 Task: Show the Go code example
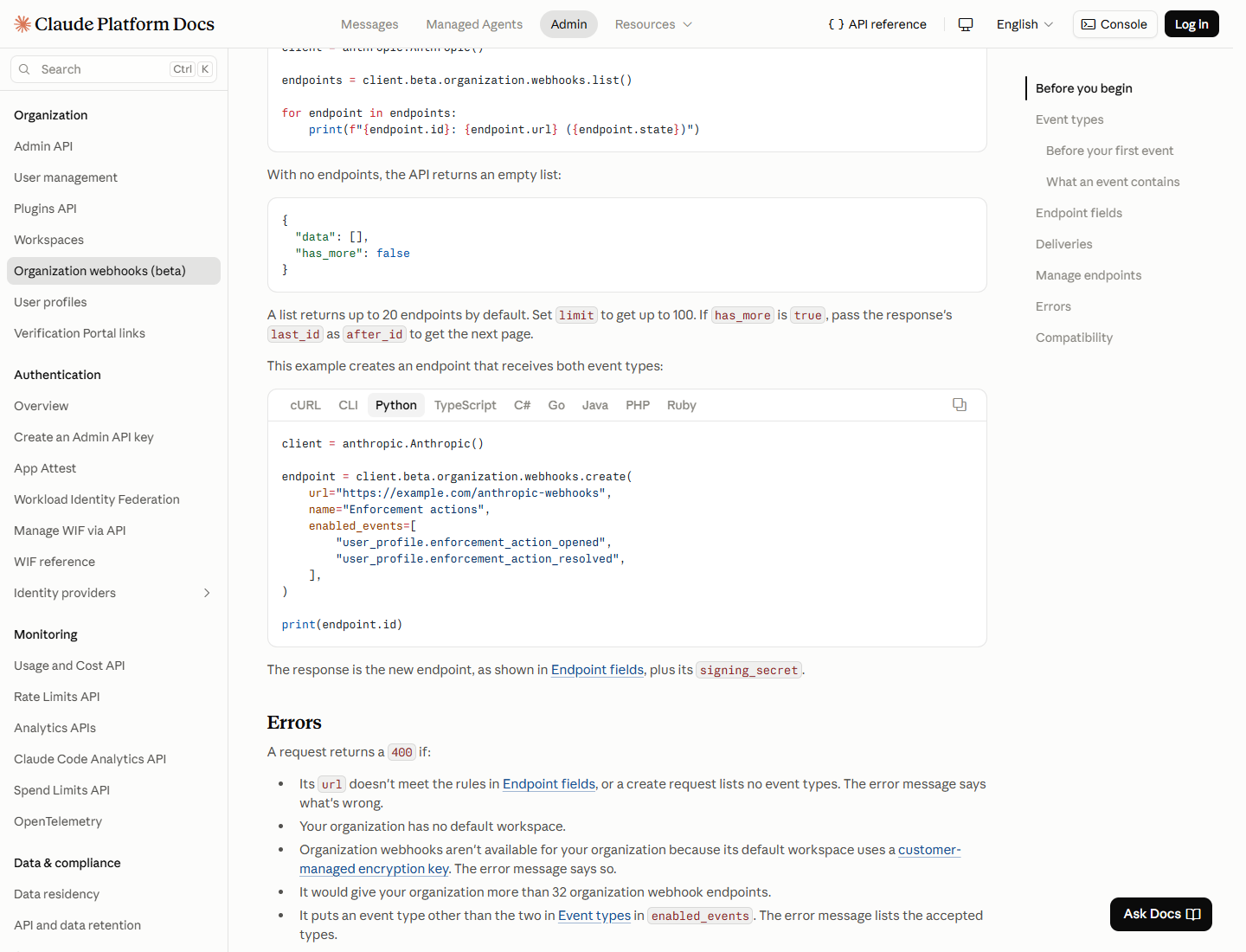click(556, 405)
